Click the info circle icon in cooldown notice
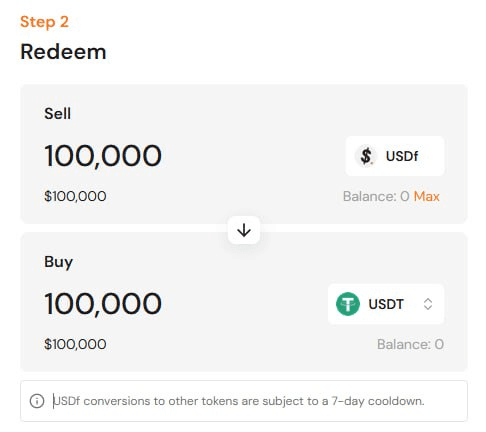 click(x=37, y=401)
